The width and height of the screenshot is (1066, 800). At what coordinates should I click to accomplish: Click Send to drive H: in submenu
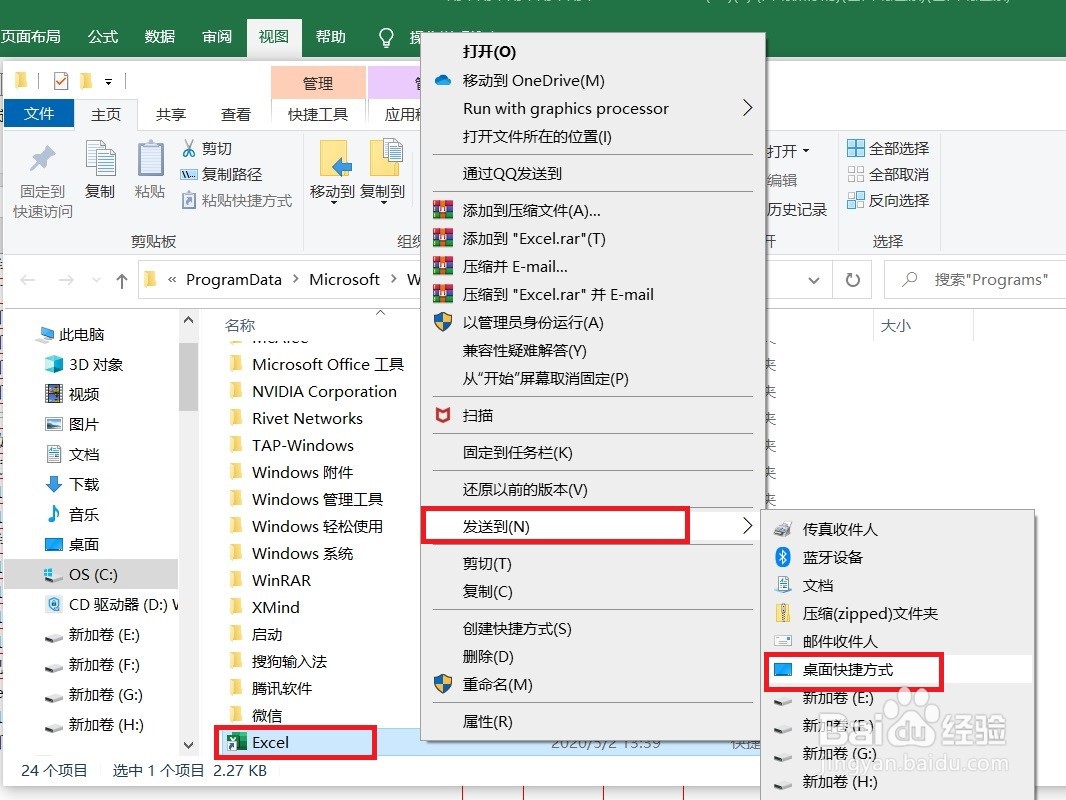897,782
